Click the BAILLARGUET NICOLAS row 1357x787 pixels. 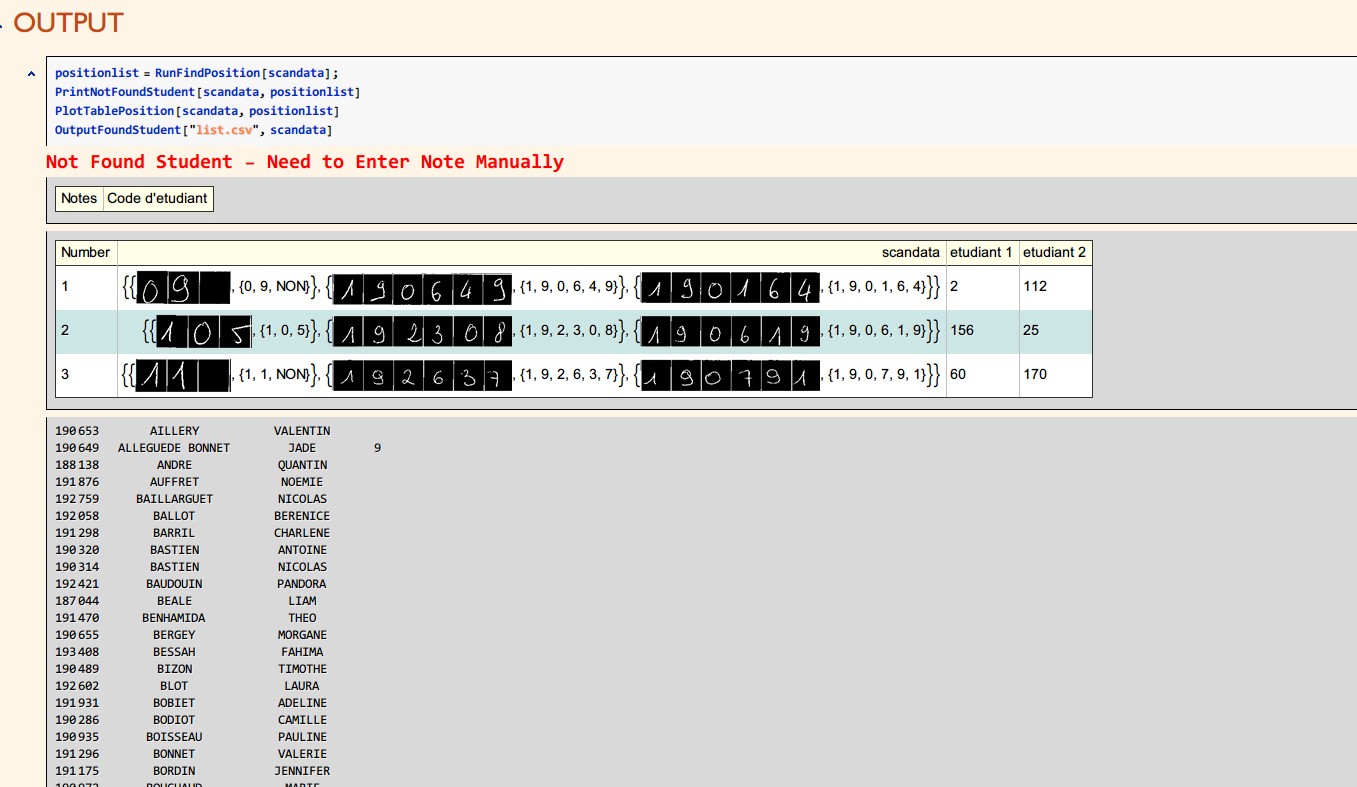[192, 499]
